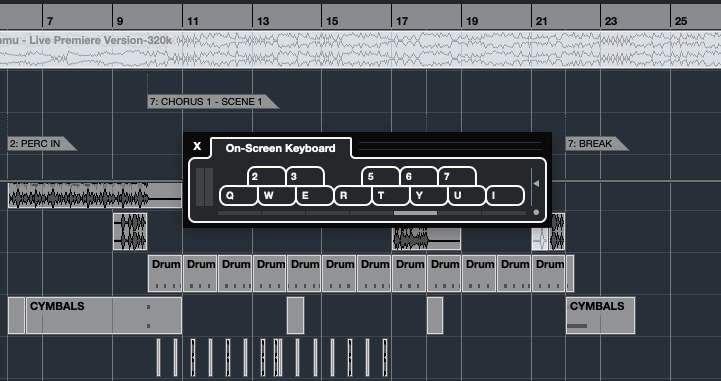The image size is (721, 381).
Task: Click black key 2 on the on-screen keyboard
Action: coord(266,176)
